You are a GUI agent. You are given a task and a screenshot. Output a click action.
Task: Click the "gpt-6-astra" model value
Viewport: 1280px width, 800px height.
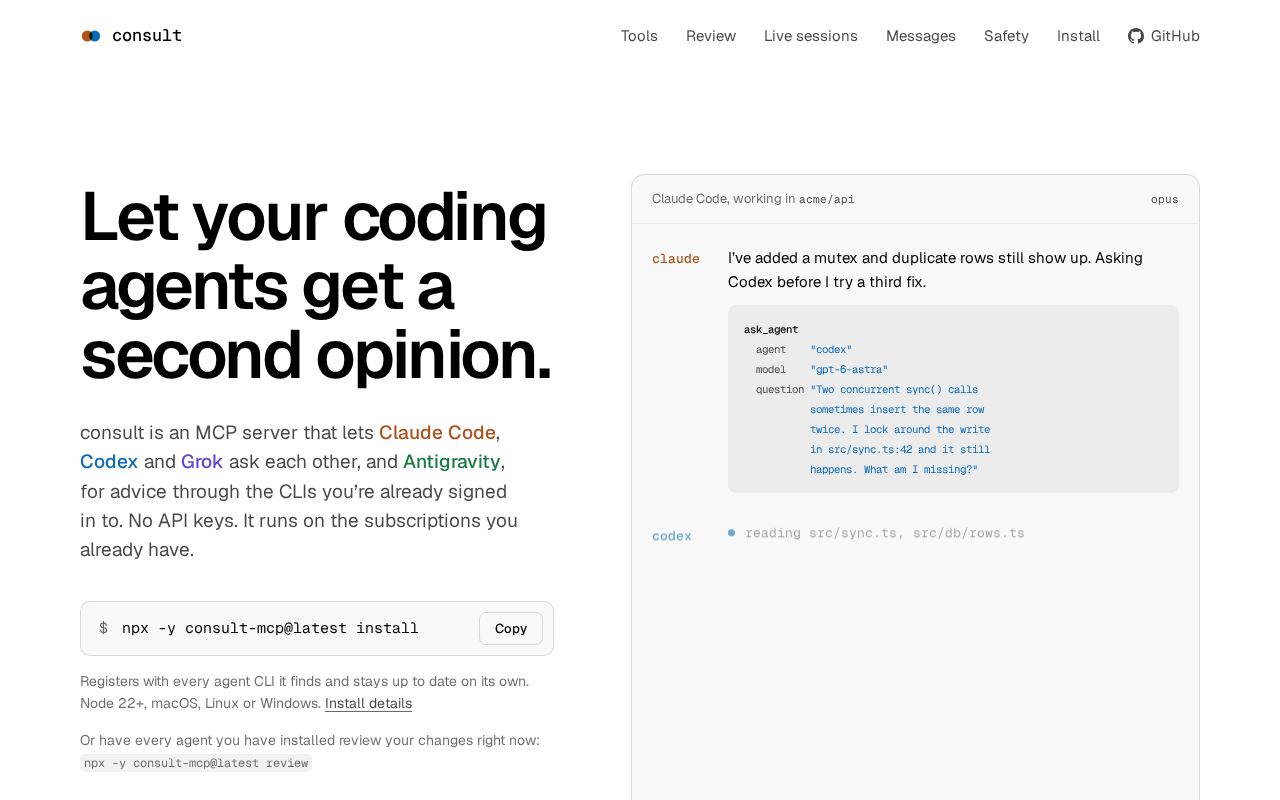849,369
